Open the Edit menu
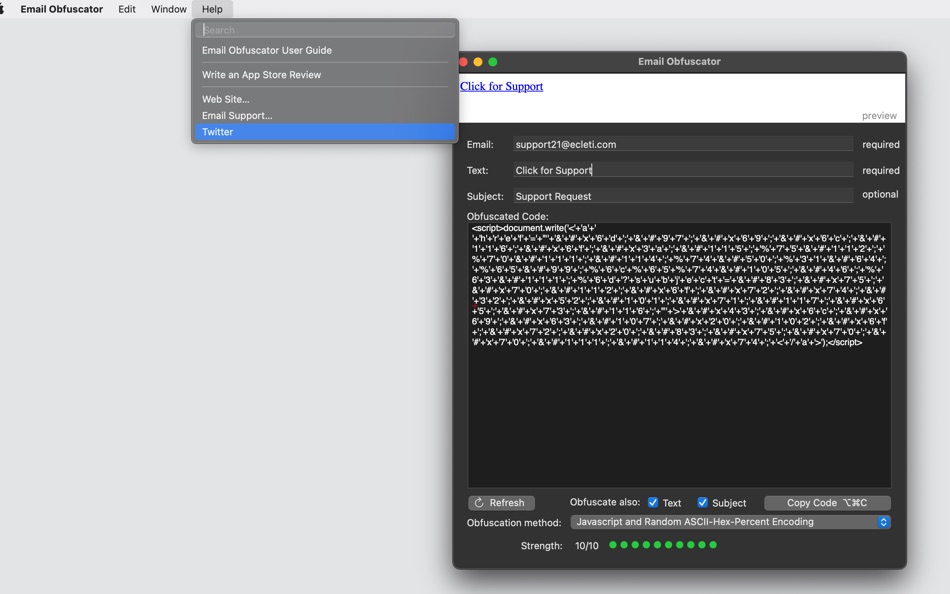 click(127, 9)
